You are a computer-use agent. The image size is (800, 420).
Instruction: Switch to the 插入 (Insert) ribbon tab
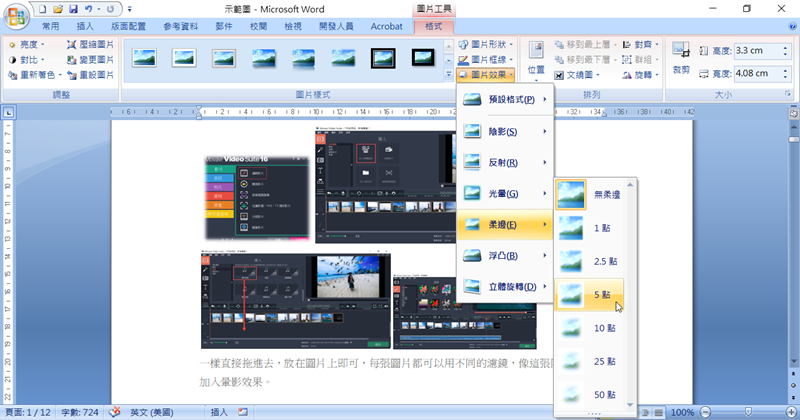point(86,27)
